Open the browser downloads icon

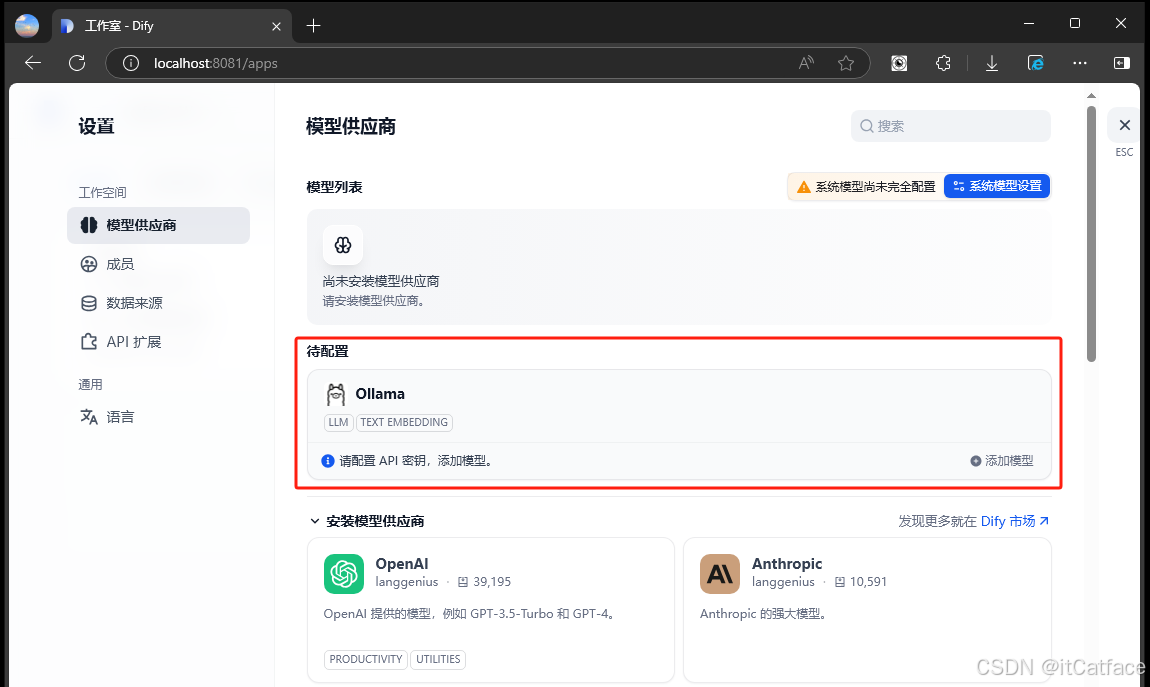tap(992, 63)
